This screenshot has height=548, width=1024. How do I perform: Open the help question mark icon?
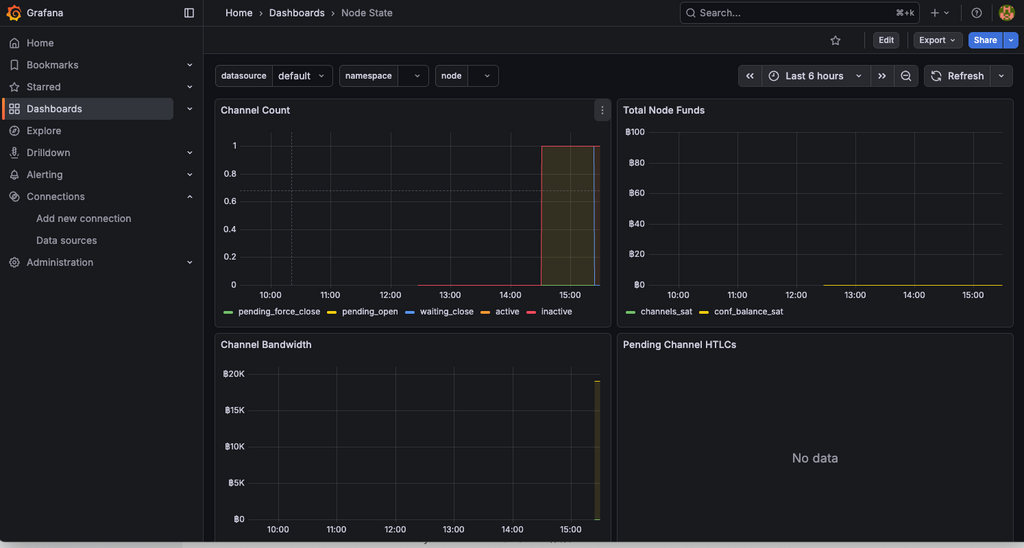(x=977, y=13)
